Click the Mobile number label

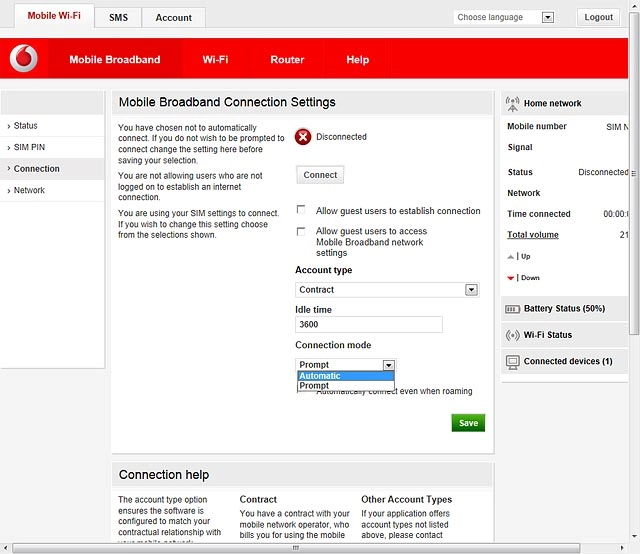[537, 127]
